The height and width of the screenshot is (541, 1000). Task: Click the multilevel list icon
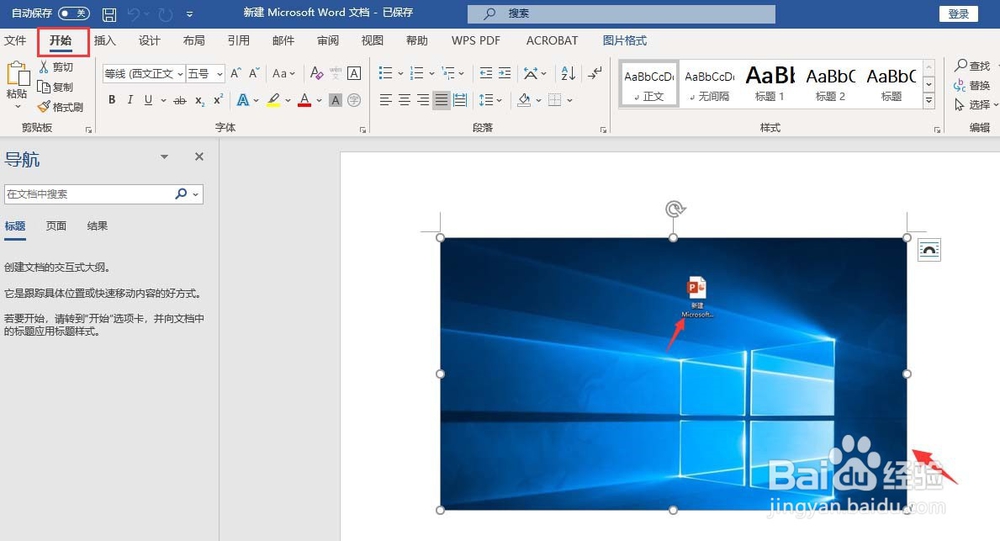448,73
